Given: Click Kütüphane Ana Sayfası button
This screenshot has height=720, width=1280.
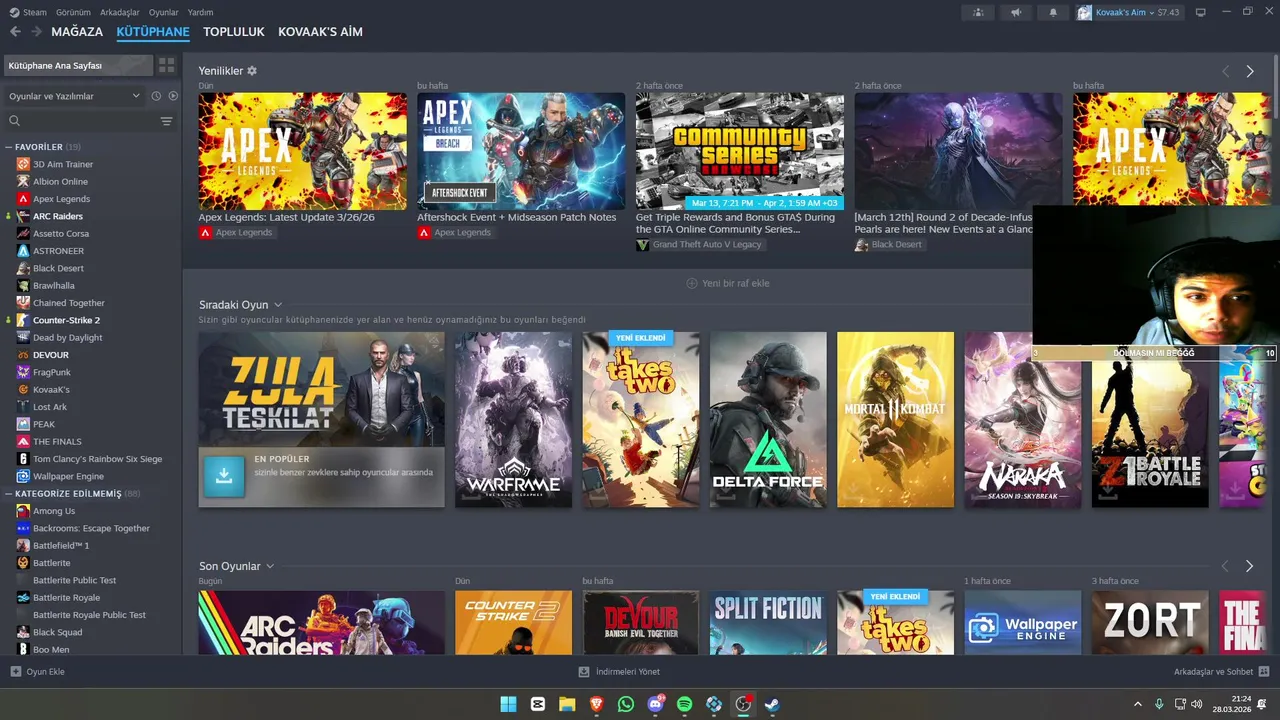Looking at the screenshot, I should [77, 65].
